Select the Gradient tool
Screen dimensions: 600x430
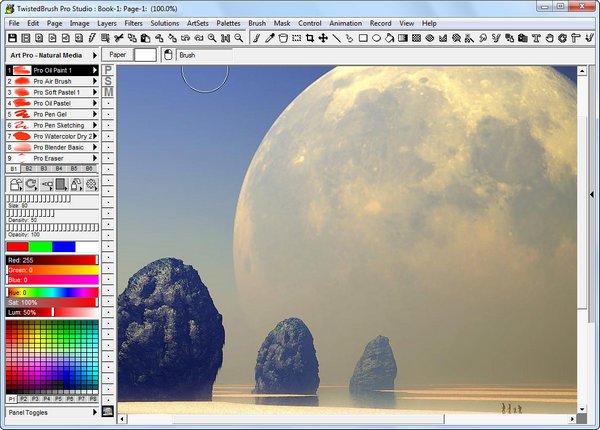[x=403, y=38]
